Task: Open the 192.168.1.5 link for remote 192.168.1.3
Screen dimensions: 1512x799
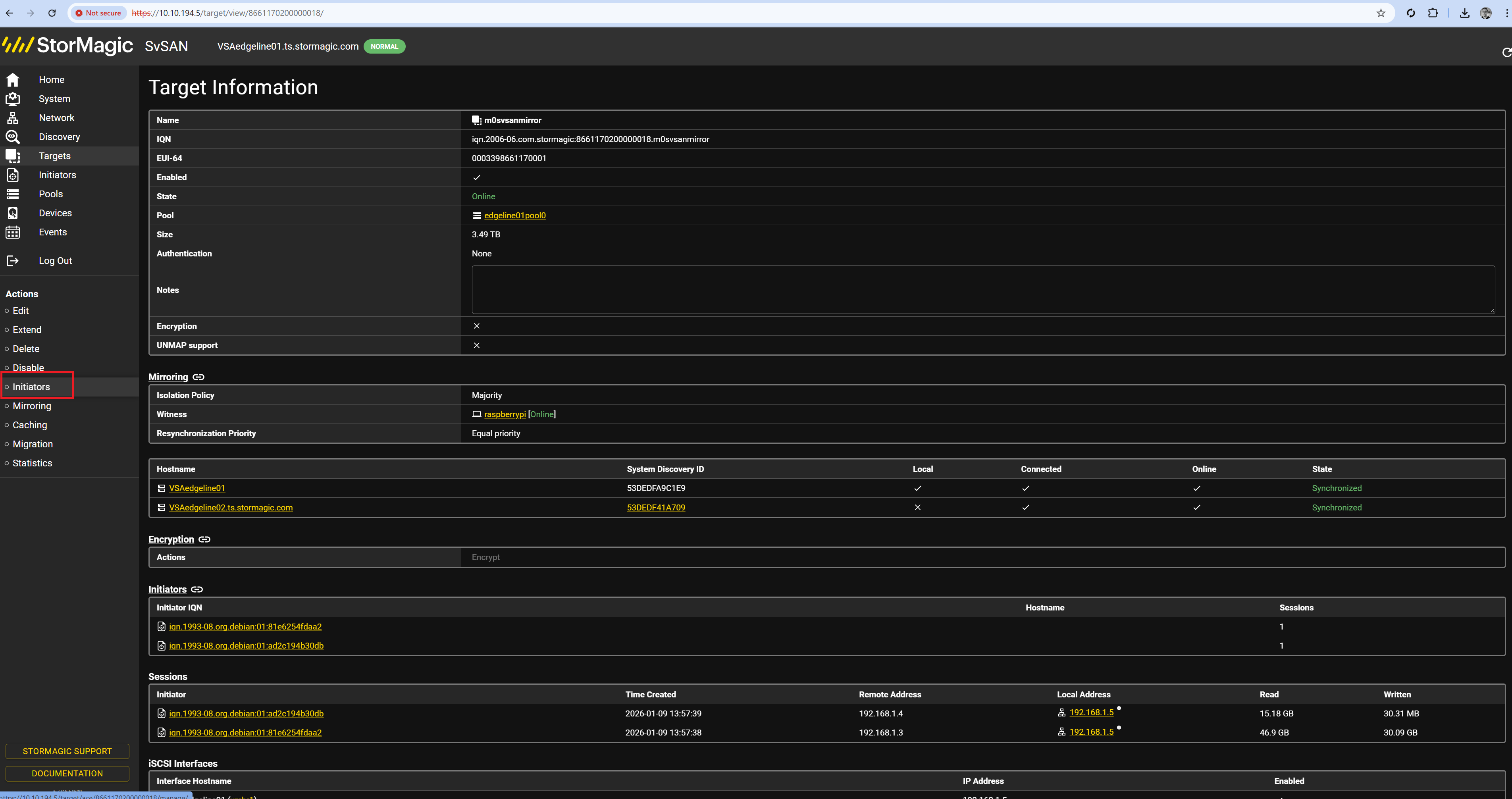Action: 1091,732
